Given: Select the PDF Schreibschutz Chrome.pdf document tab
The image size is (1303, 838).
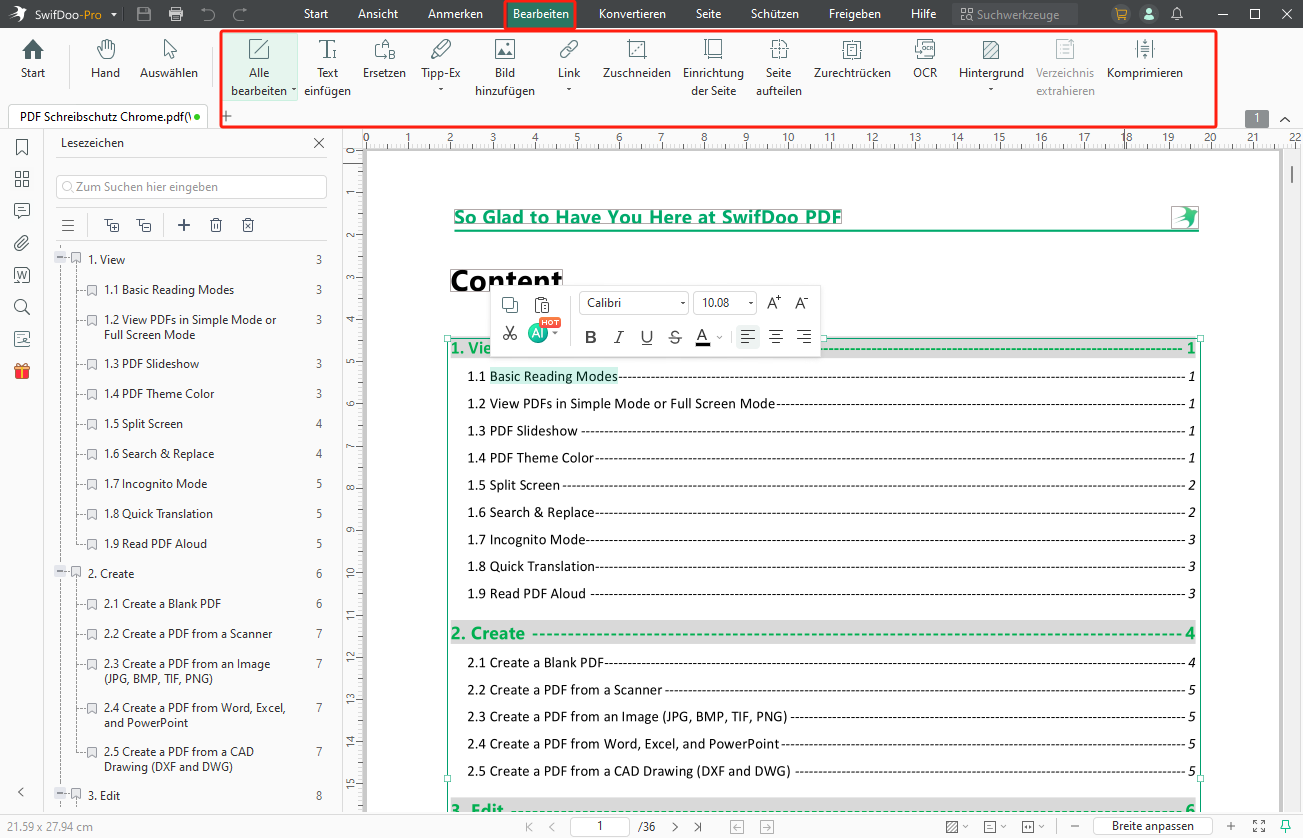Looking at the screenshot, I should coord(106,117).
